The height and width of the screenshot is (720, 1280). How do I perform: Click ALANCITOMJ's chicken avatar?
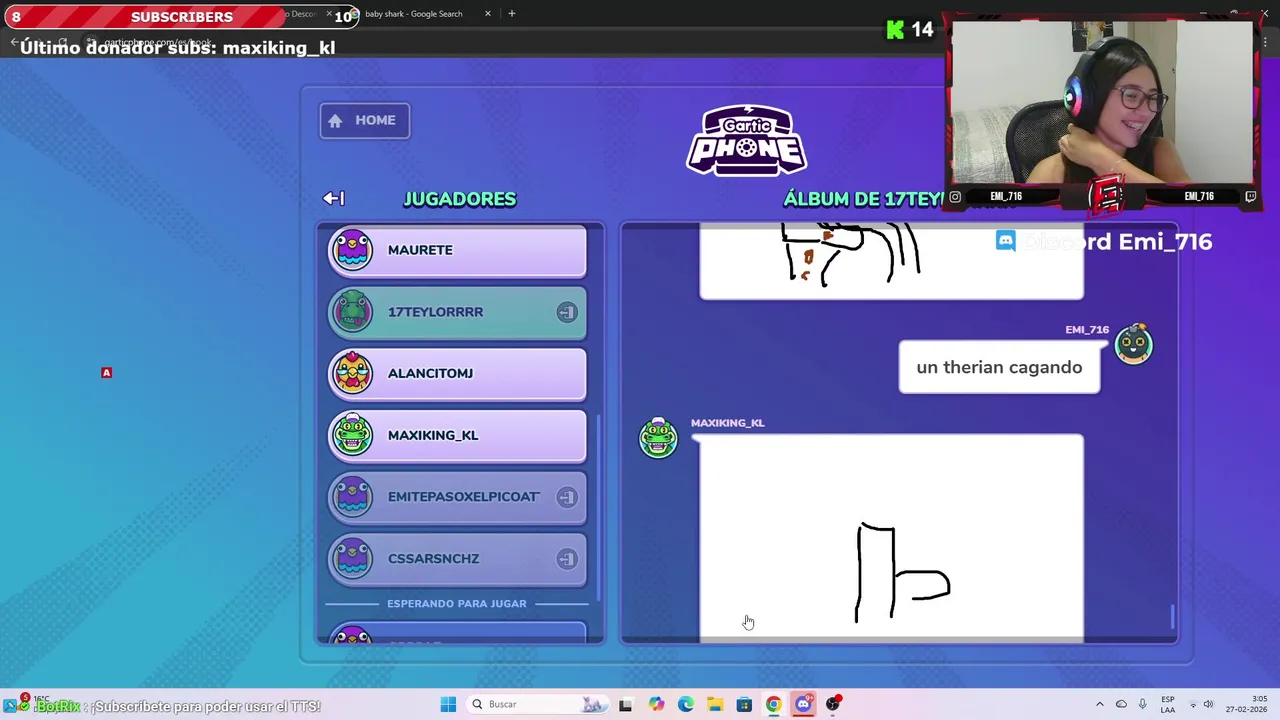coord(352,373)
